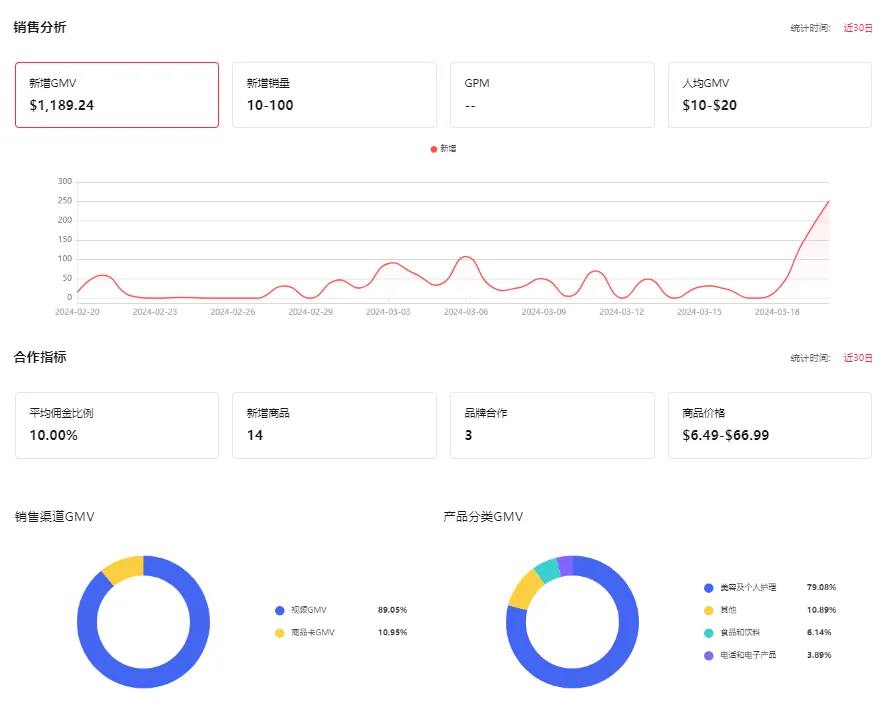
Task: Click the teal segment of the 产品分类GMV donut
Action: [x=548, y=571]
